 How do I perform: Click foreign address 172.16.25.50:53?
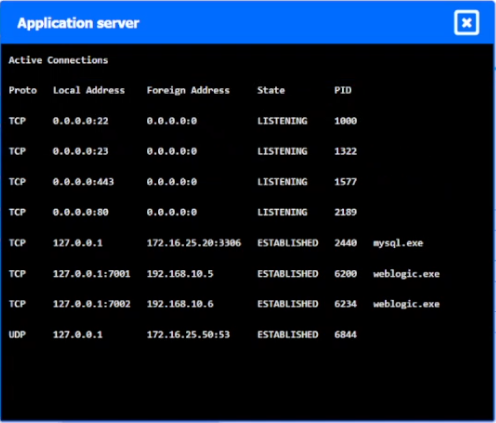(188, 334)
